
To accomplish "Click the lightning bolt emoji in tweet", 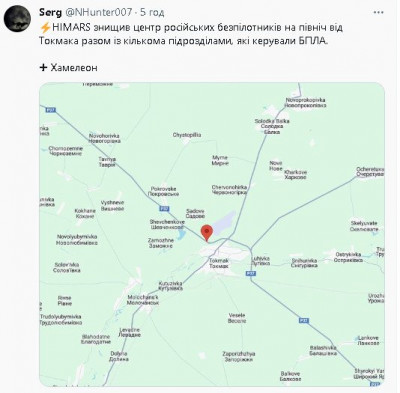I will (x=45, y=27).
